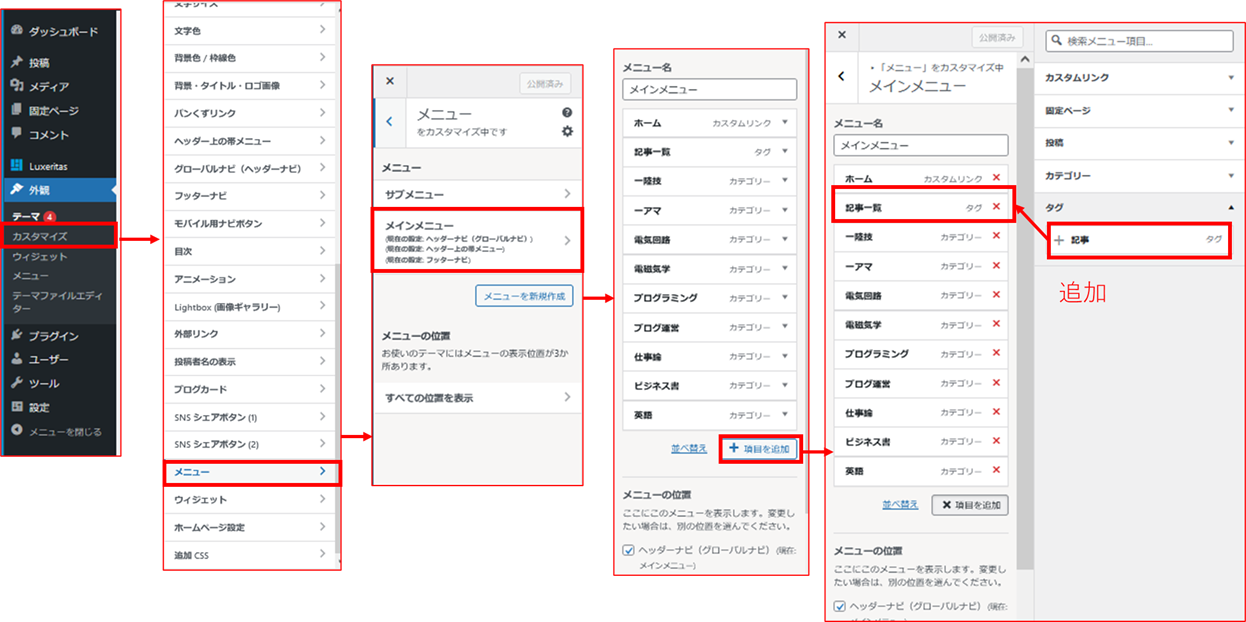
Task: Click the help question mark icon
Action: (567, 113)
